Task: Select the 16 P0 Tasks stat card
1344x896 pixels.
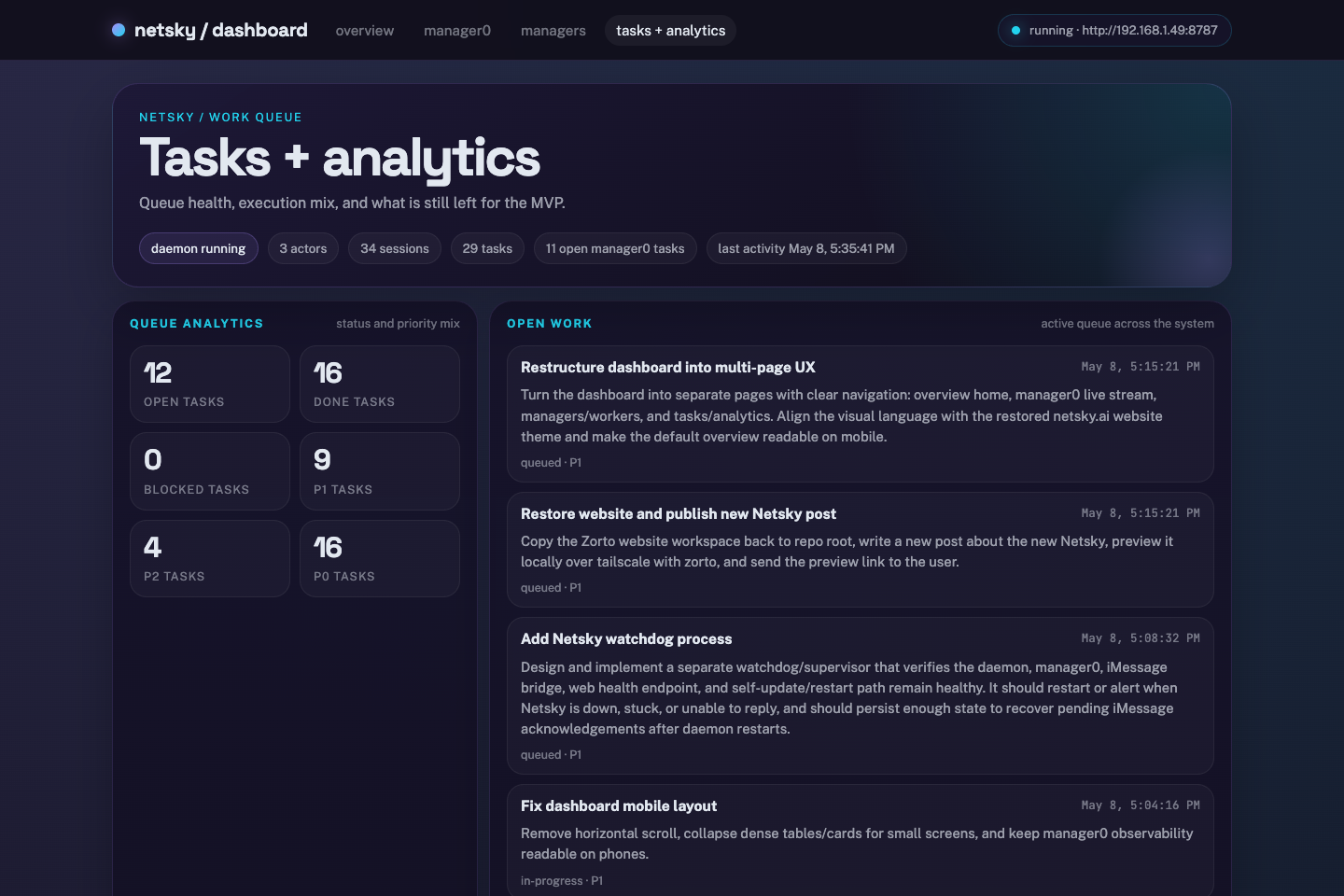Action: pyautogui.click(x=380, y=558)
